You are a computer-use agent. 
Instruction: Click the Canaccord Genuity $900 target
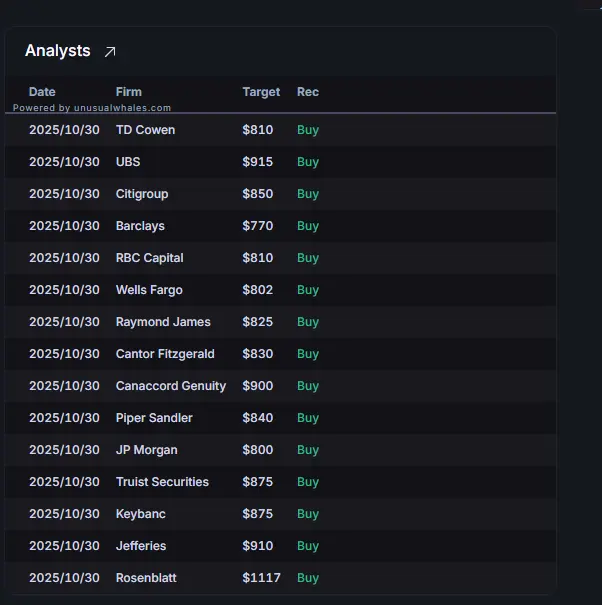tap(257, 386)
